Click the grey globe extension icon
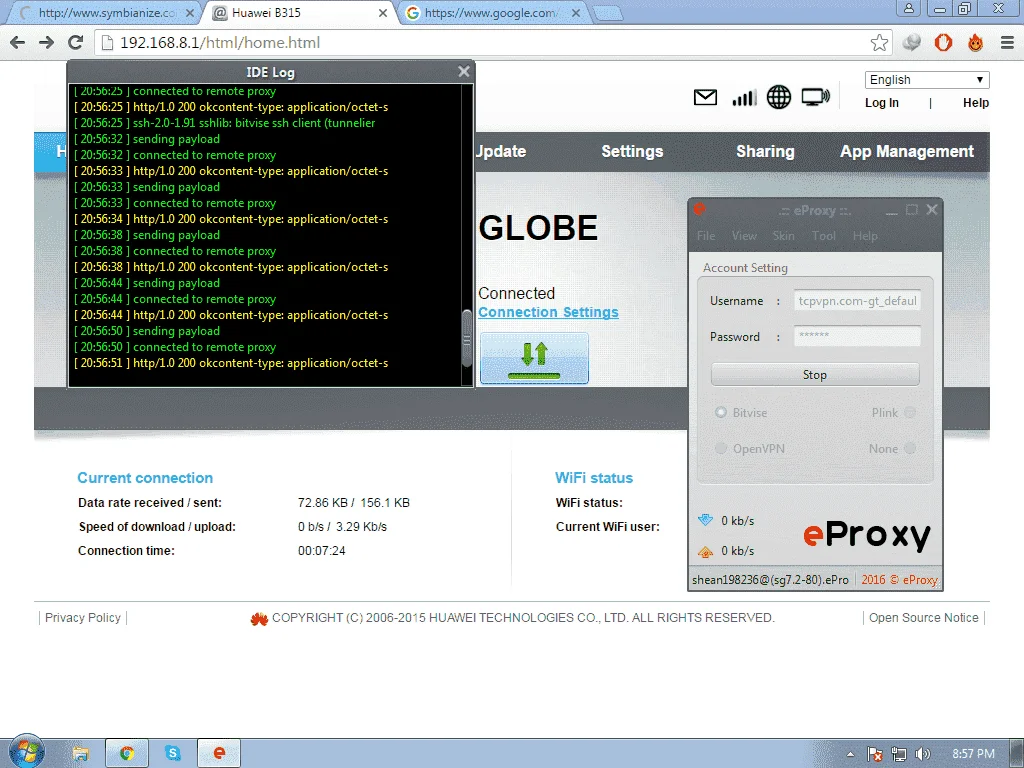1024x768 pixels. pos(912,42)
